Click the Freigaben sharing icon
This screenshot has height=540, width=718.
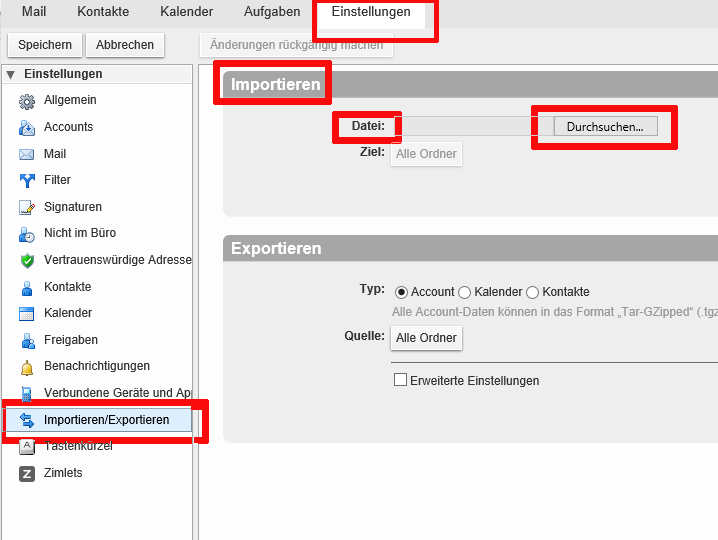(x=28, y=341)
